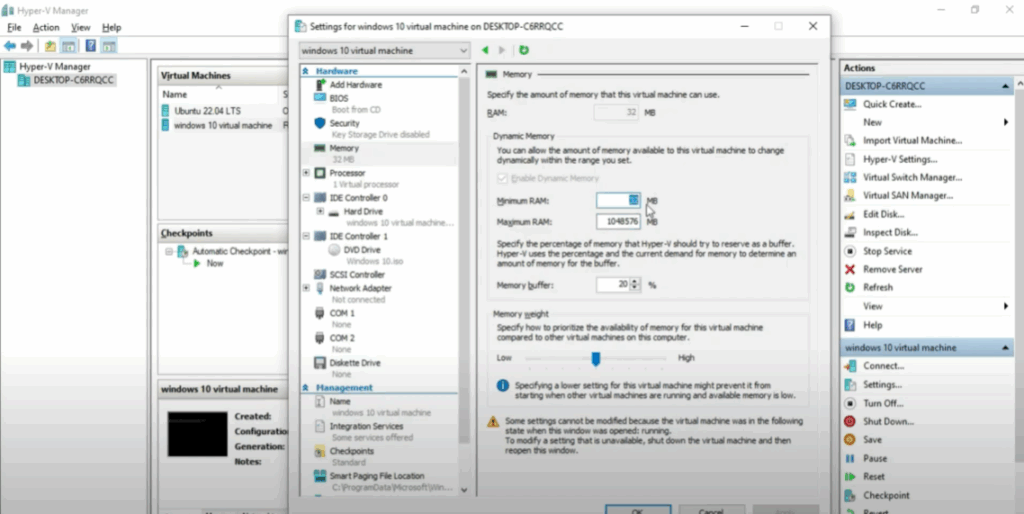
Task: Select the Name management item
Action: coord(340,402)
